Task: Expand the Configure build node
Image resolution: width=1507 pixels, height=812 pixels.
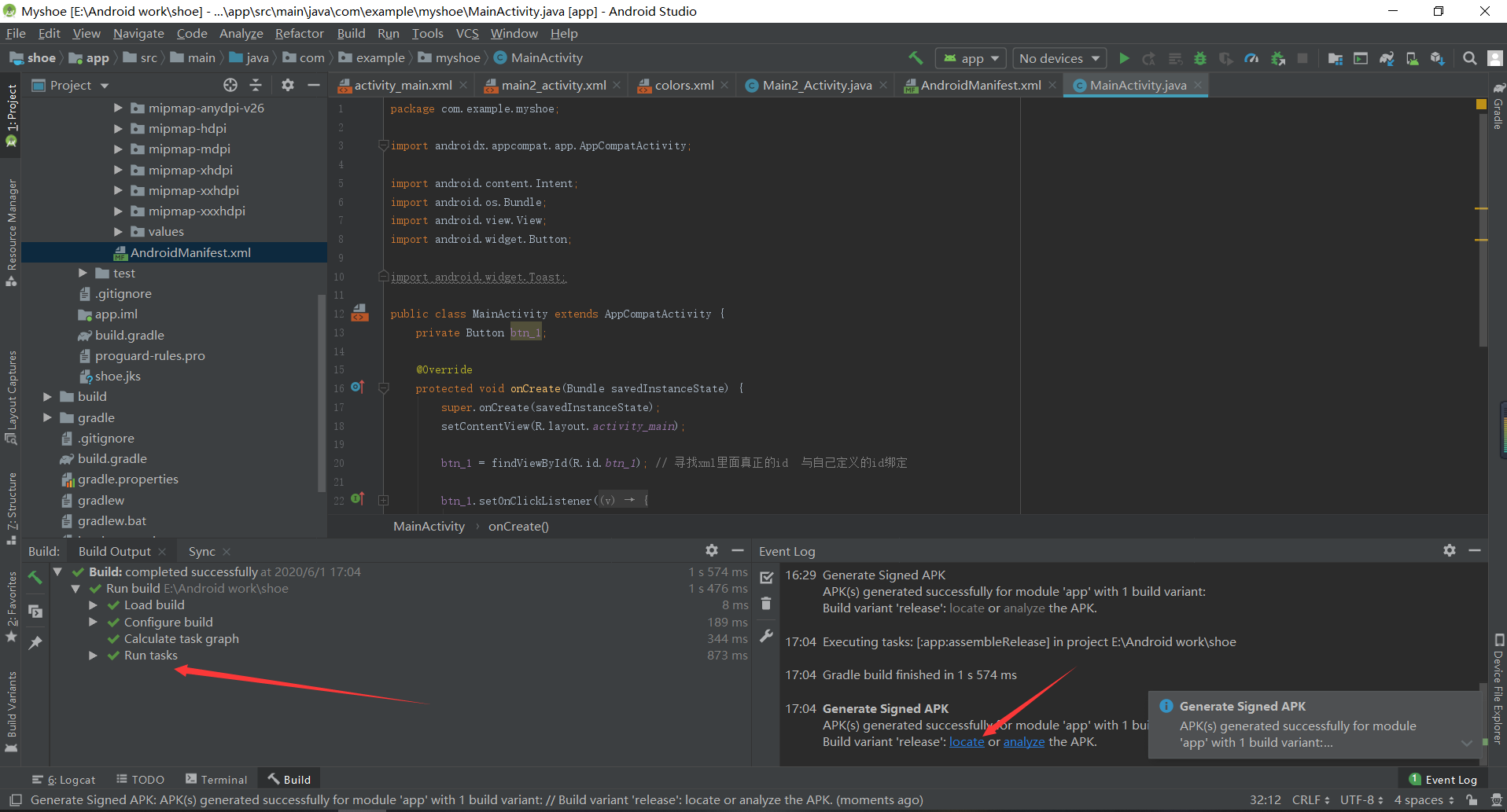Action: coord(93,622)
